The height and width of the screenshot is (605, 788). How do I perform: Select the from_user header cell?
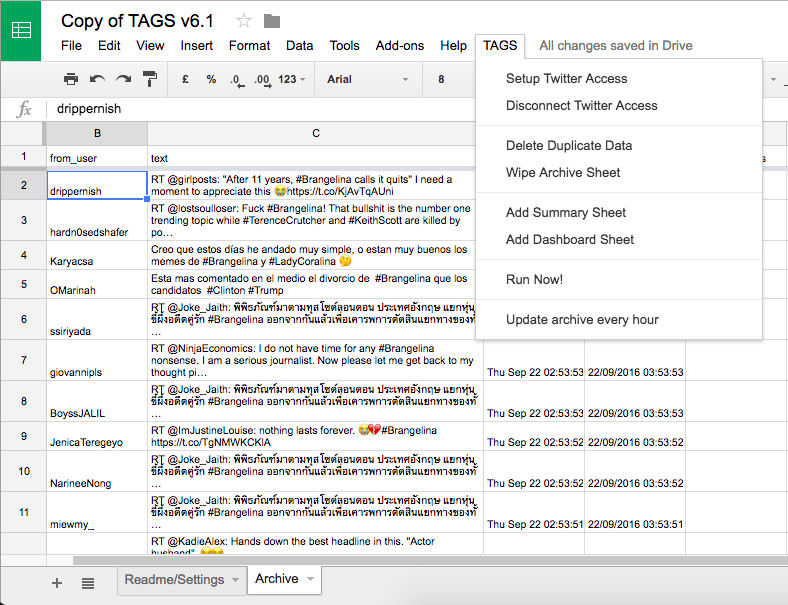97,157
